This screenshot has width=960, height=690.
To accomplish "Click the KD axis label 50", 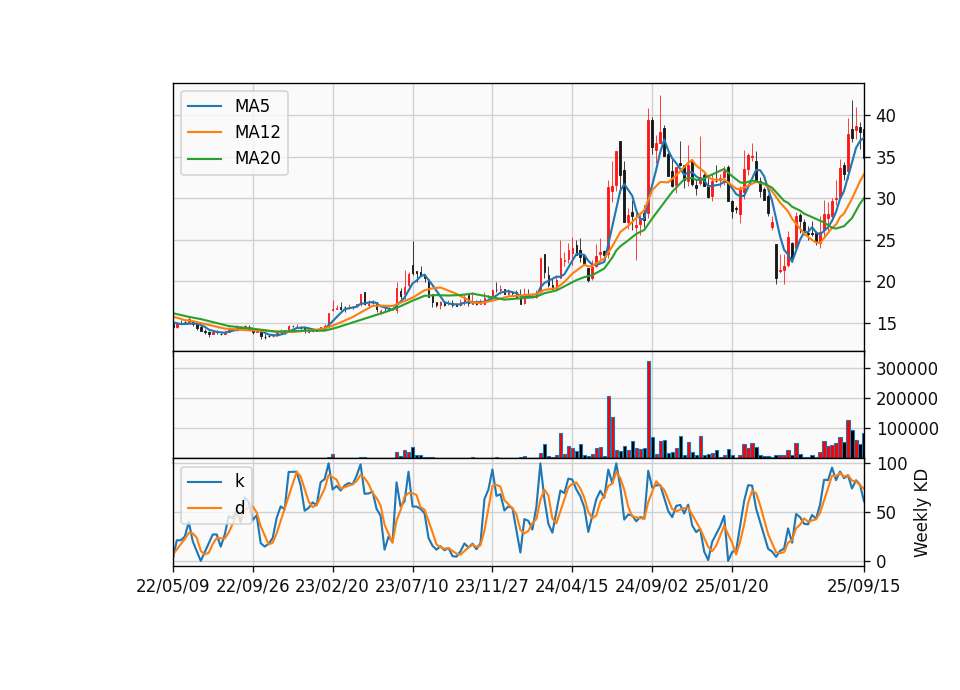I will pos(886,513).
